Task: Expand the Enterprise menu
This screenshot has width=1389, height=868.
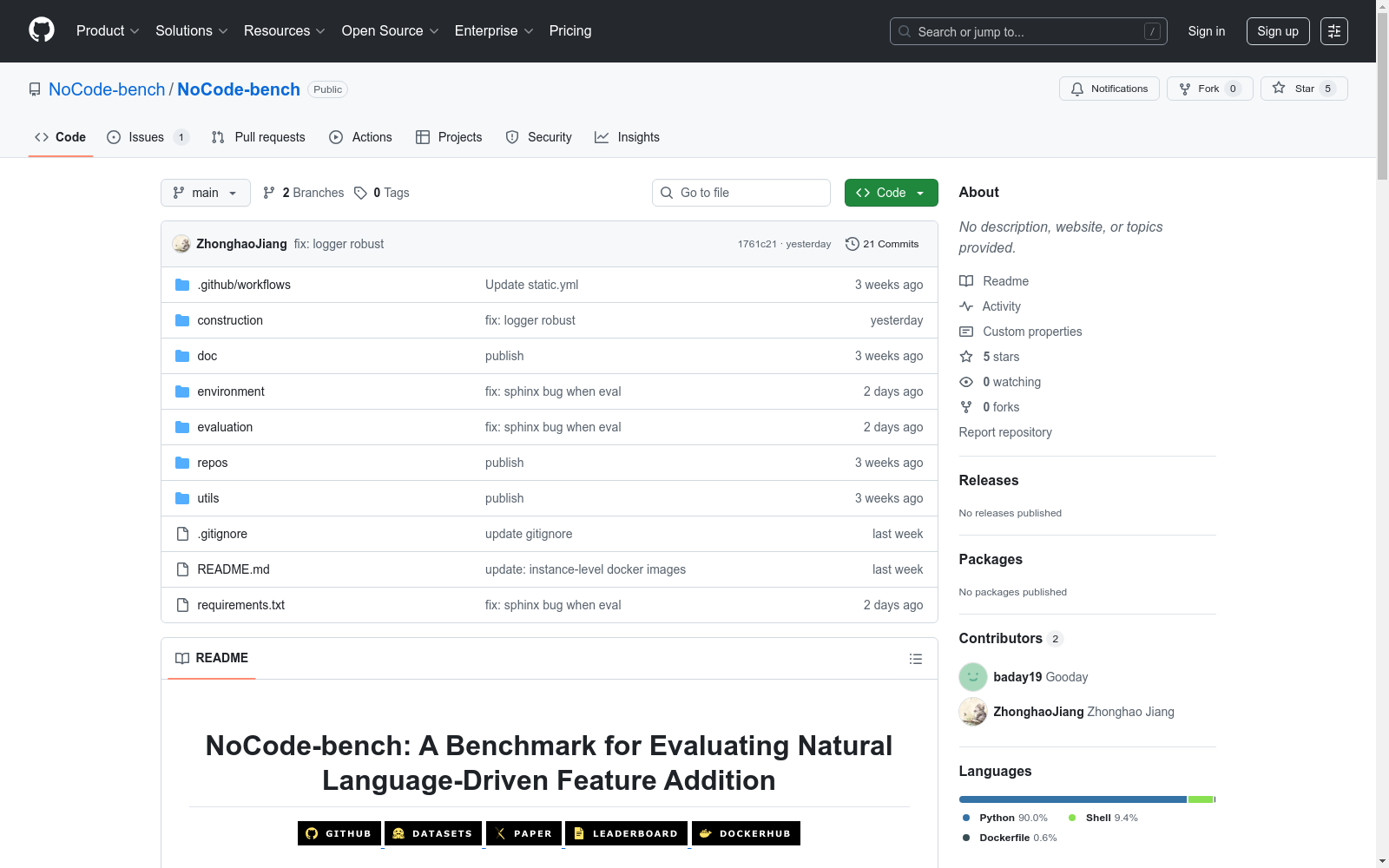Action: (494, 30)
